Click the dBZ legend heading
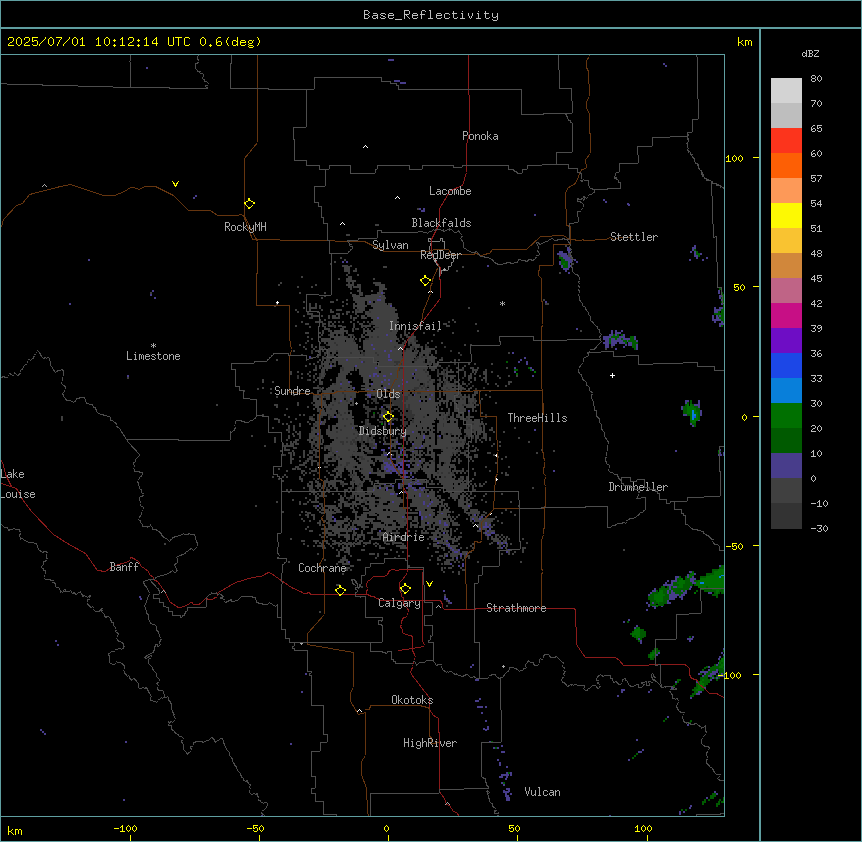This screenshot has height=842, width=862. (810, 53)
